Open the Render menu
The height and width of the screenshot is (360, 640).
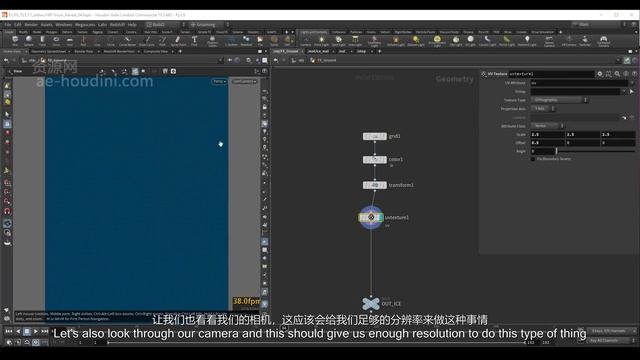[31, 24]
